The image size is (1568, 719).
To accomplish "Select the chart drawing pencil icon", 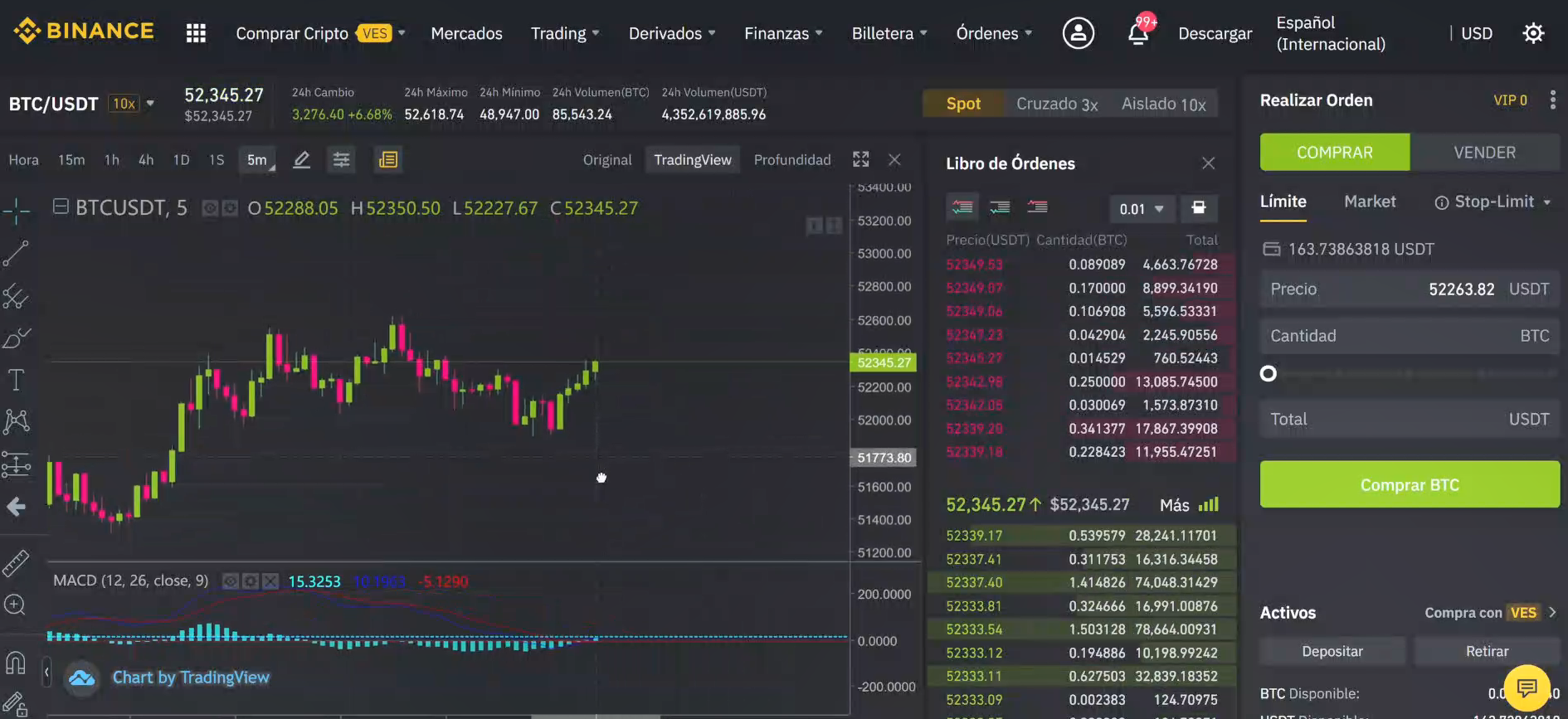I will pyautogui.click(x=301, y=159).
